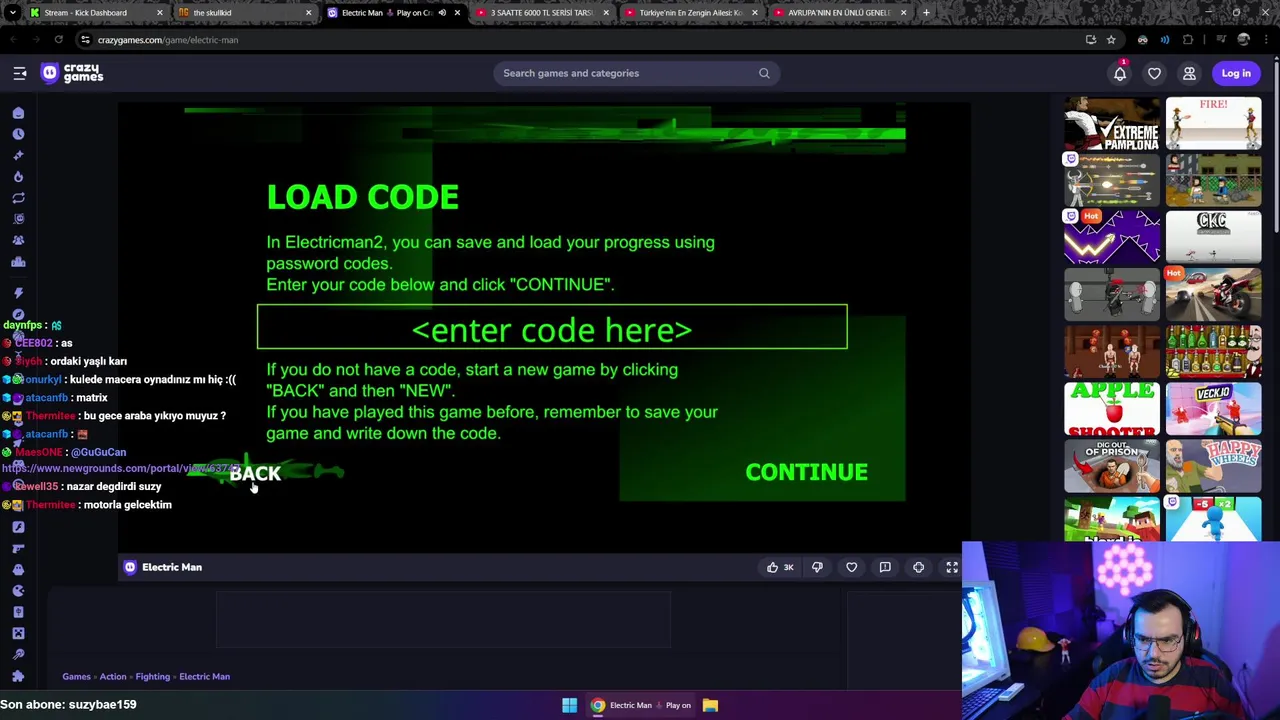Install app icon in address bar
Viewport: 1280px width, 720px height.
tap(1090, 40)
